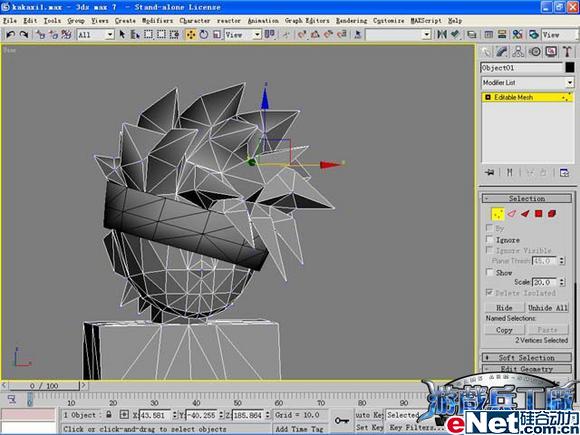Screen dimensions: 580x435
Task: Open the Layer Manager
Action: (472, 34)
